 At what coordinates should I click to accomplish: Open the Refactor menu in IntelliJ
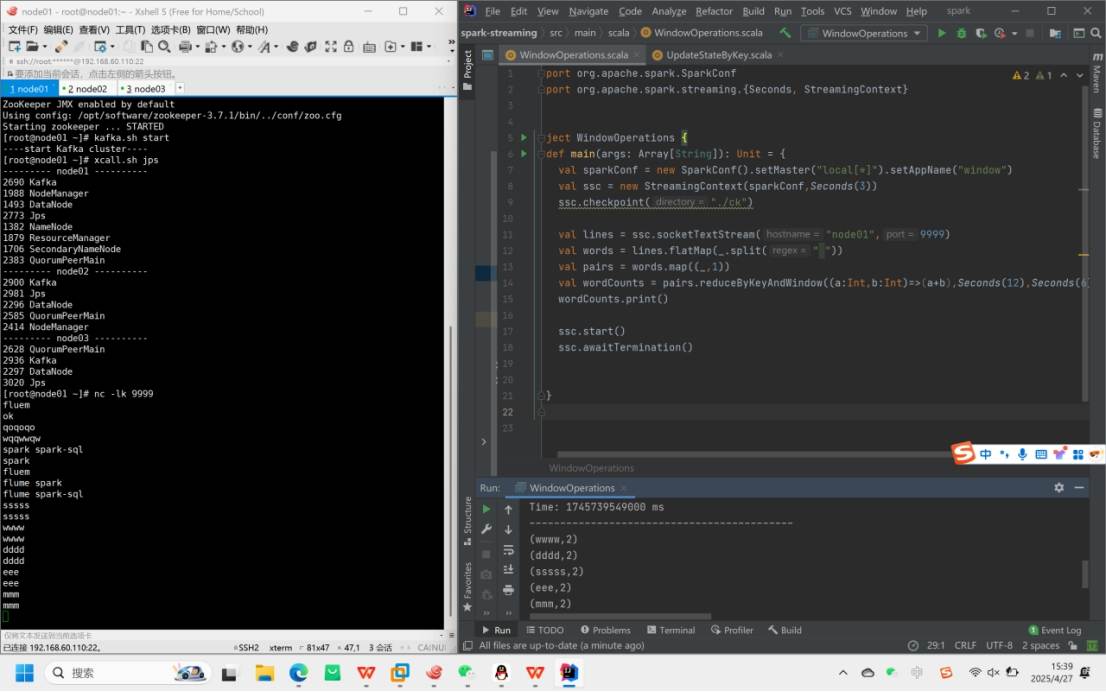[714, 11]
